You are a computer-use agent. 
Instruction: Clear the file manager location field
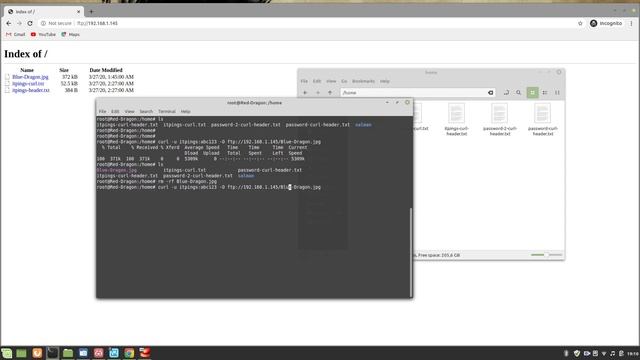click(x=490, y=93)
